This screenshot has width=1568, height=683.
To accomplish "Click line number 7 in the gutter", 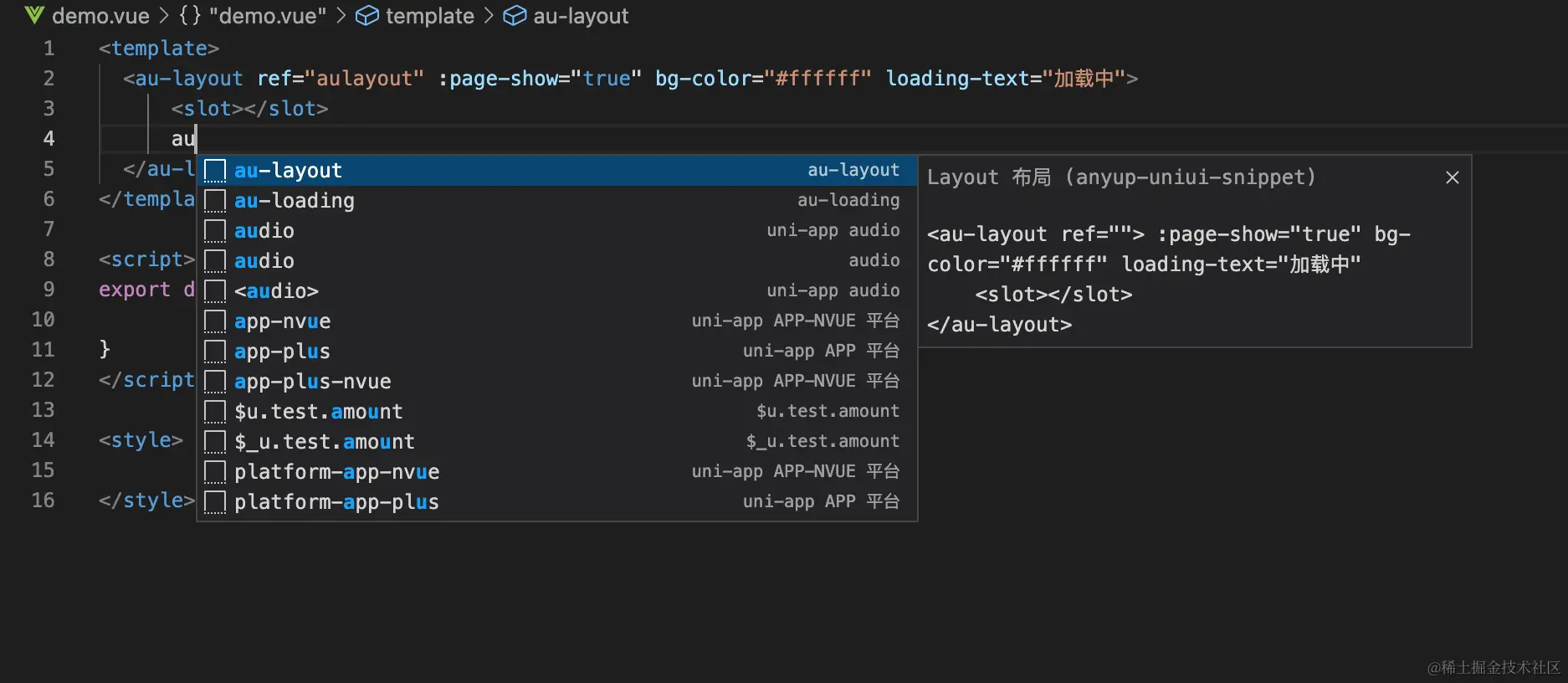I will [49, 229].
